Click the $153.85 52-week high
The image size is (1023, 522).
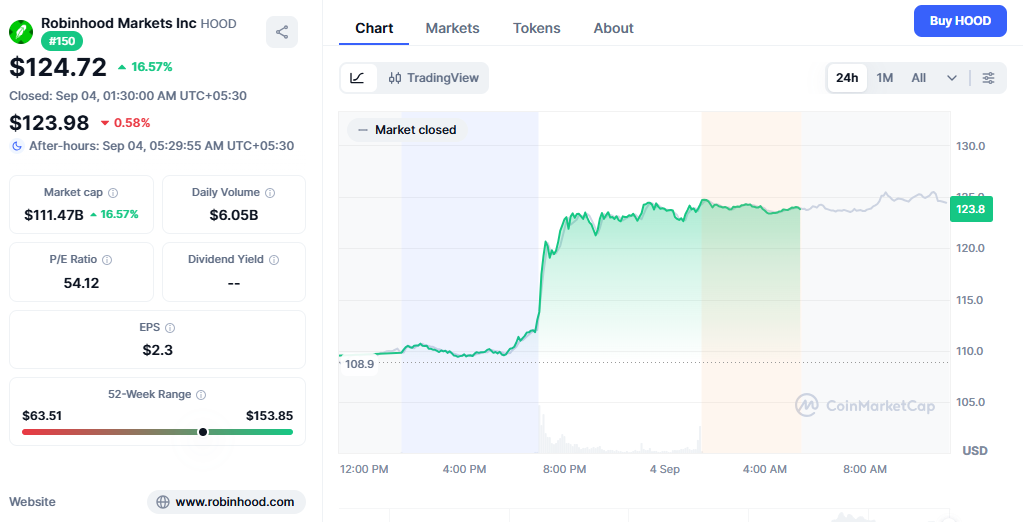269,416
